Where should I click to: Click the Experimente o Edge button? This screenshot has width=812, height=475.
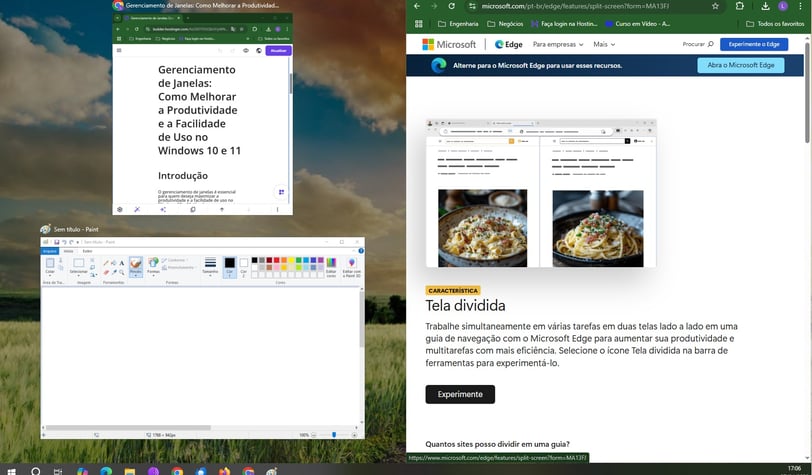[753, 45]
